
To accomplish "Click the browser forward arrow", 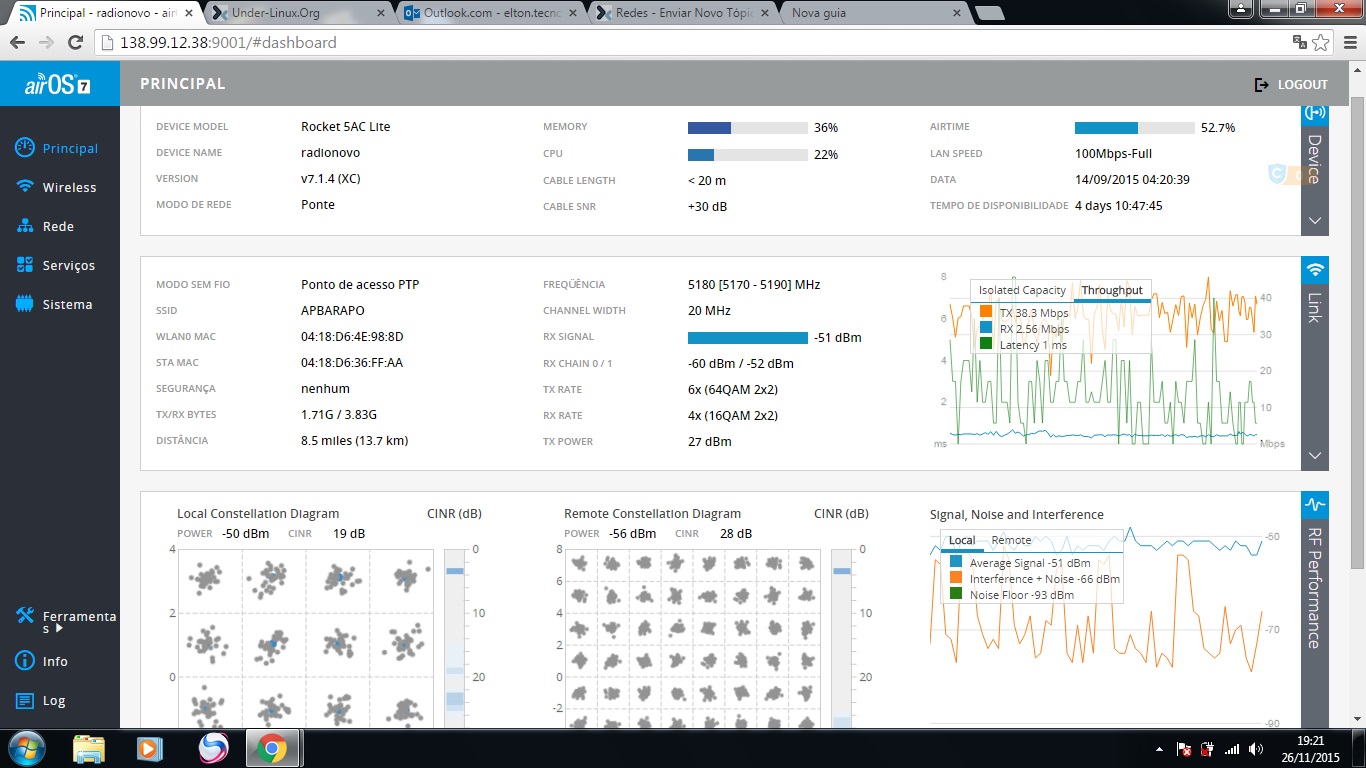I will 46,43.
